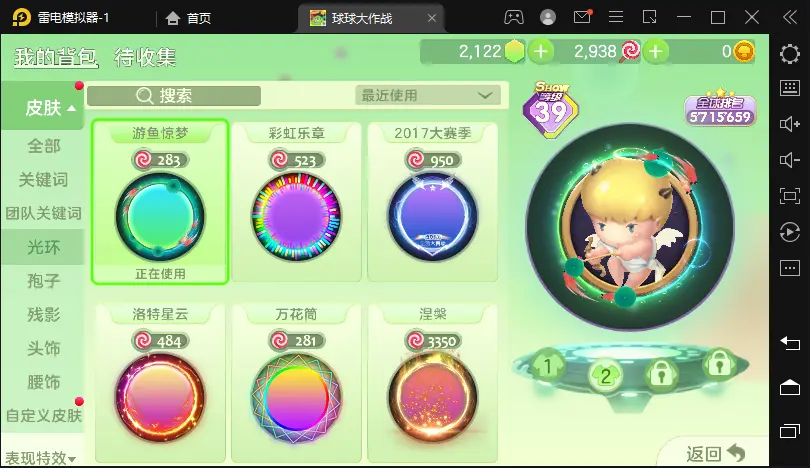810x468 pixels.
Task: Click the 返回 back button
Action: (x=715, y=454)
